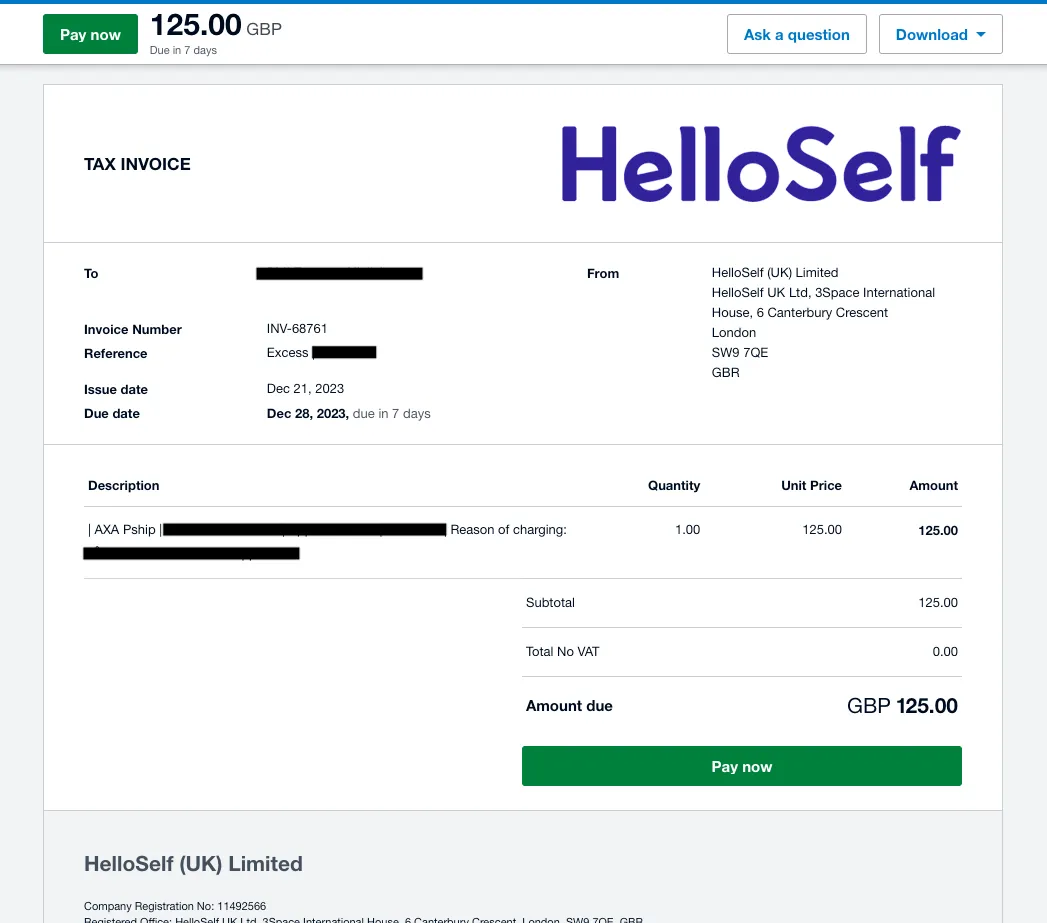Screen dimensions: 1047x923
Task: Click the HelloSelf (UK) Limited footer heading
Action: click(193, 864)
